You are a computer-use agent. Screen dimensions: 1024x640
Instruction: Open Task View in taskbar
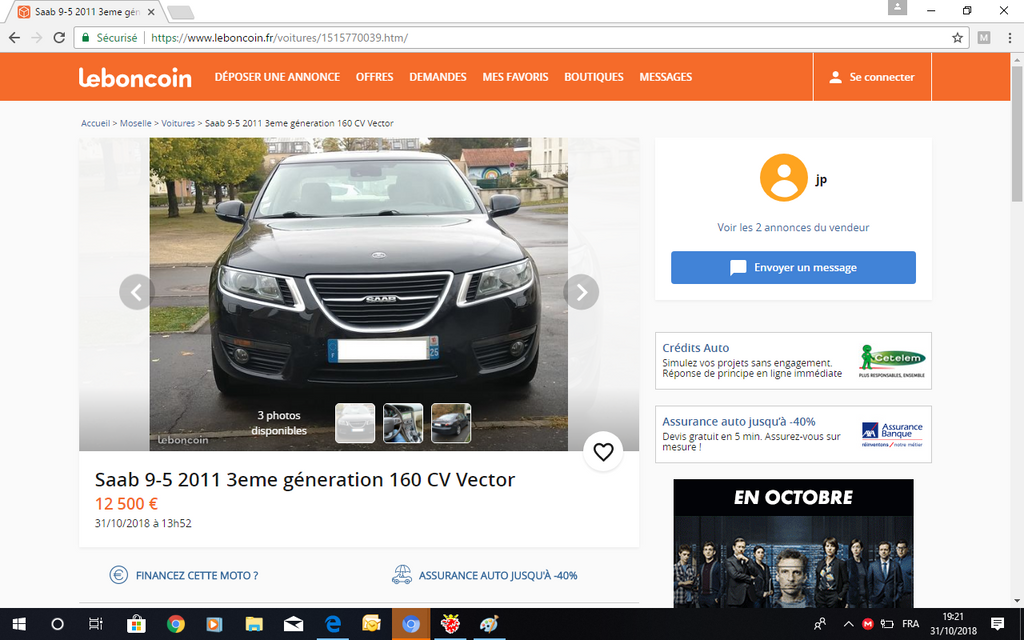[x=95, y=624]
